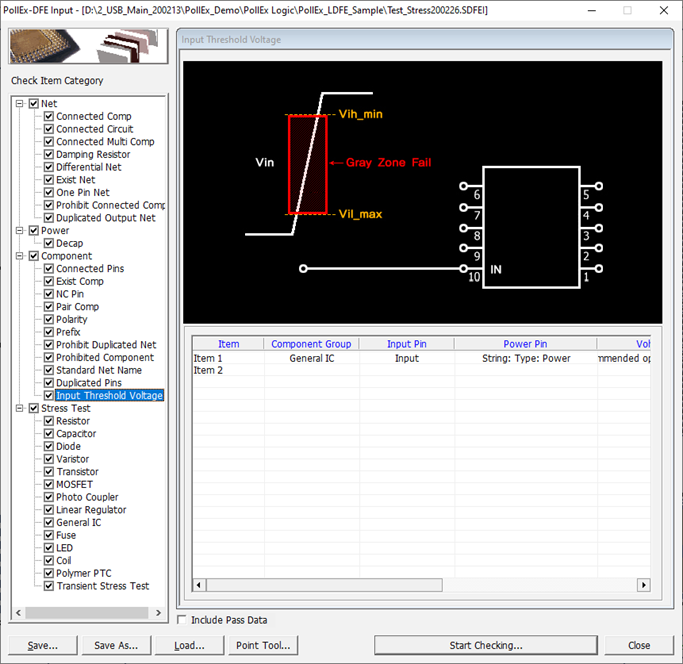Collapse the Component tree category

[x=21, y=256]
